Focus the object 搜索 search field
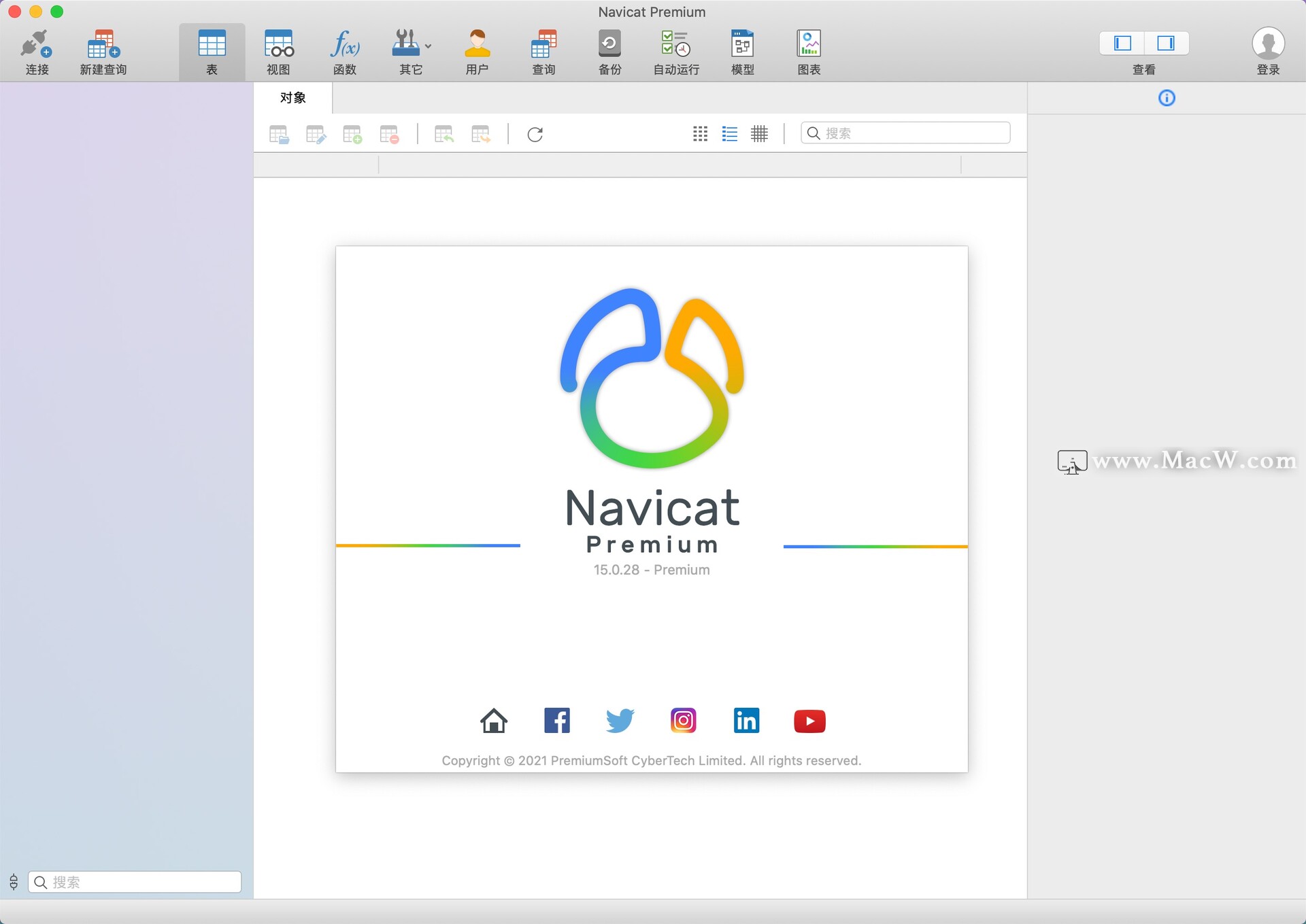Screen dimensions: 1306x924 (905, 133)
